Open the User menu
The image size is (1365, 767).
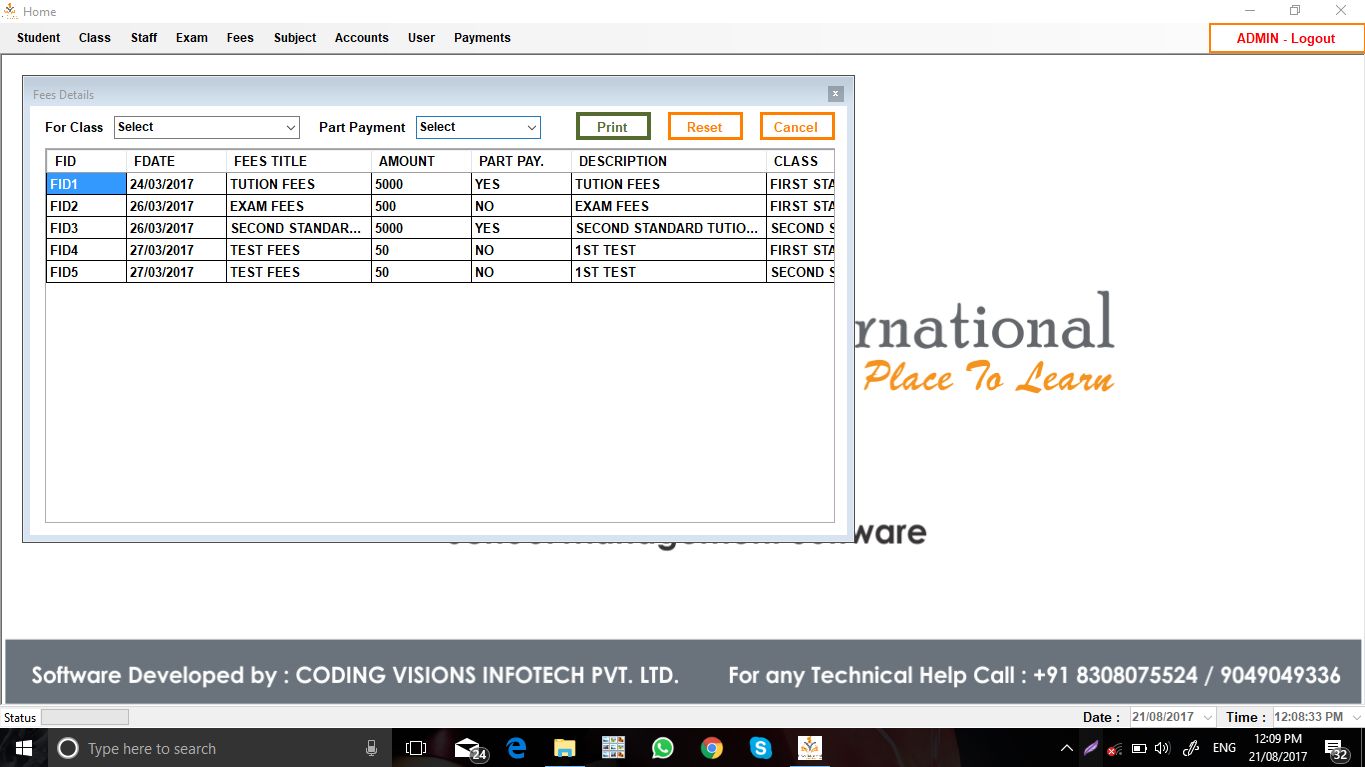click(421, 38)
